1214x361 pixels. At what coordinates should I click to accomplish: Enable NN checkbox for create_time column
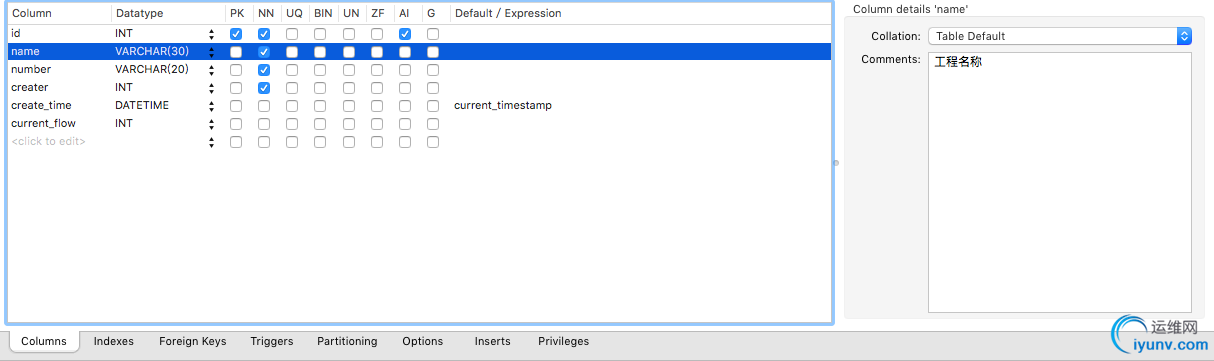(x=264, y=106)
